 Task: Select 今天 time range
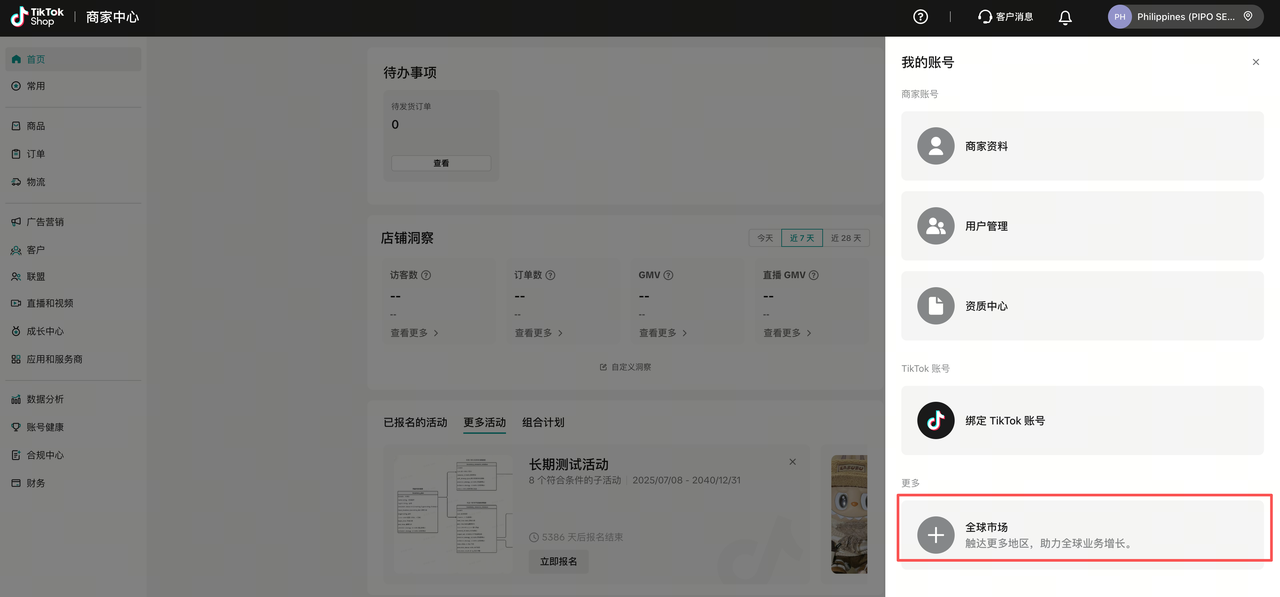[765, 238]
